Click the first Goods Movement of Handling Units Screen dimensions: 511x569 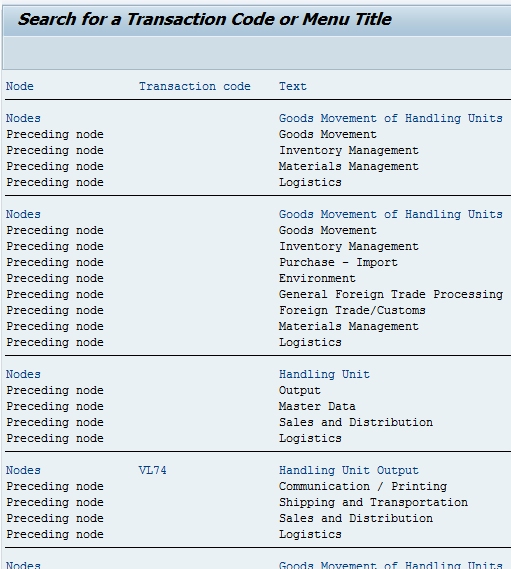pyautogui.click(x=391, y=118)
